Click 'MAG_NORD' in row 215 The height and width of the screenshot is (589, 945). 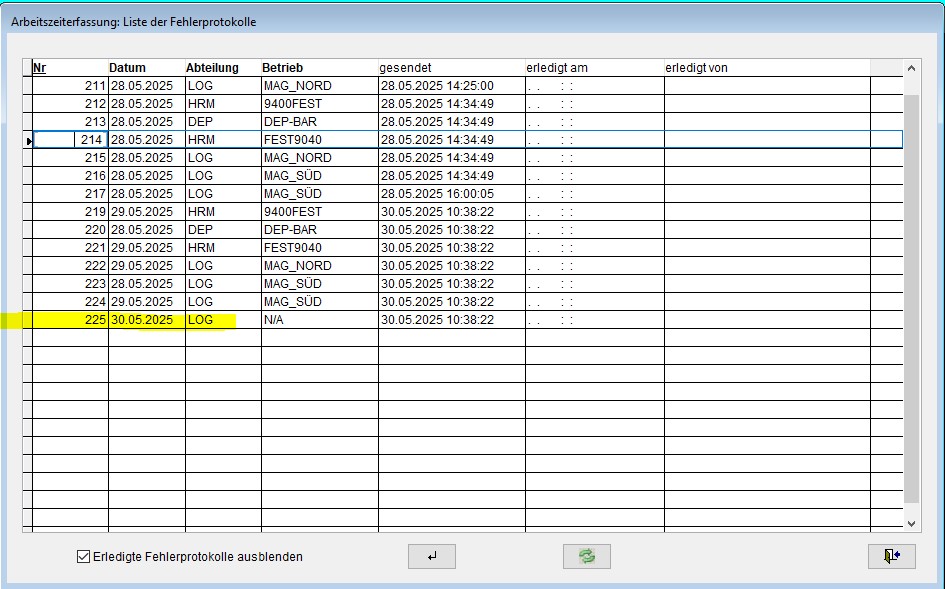(297, 158)
